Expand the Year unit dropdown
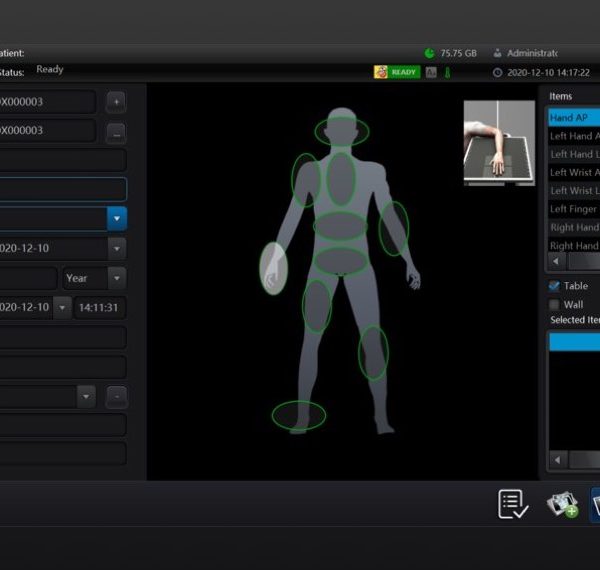This screenshot has height=570, width=600. point(117,278)
